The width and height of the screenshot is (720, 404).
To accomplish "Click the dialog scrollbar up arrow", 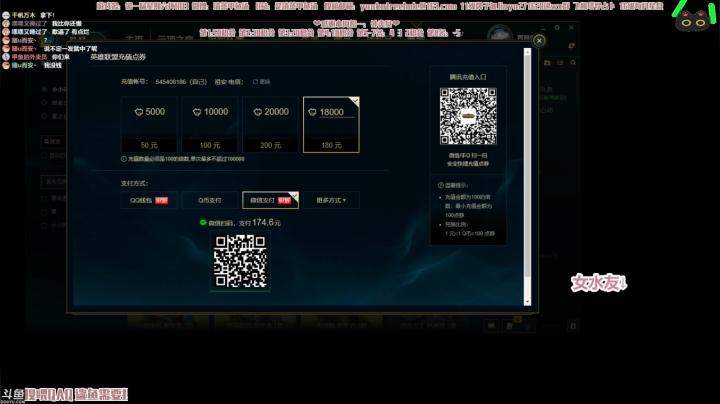I will point(527,52).
